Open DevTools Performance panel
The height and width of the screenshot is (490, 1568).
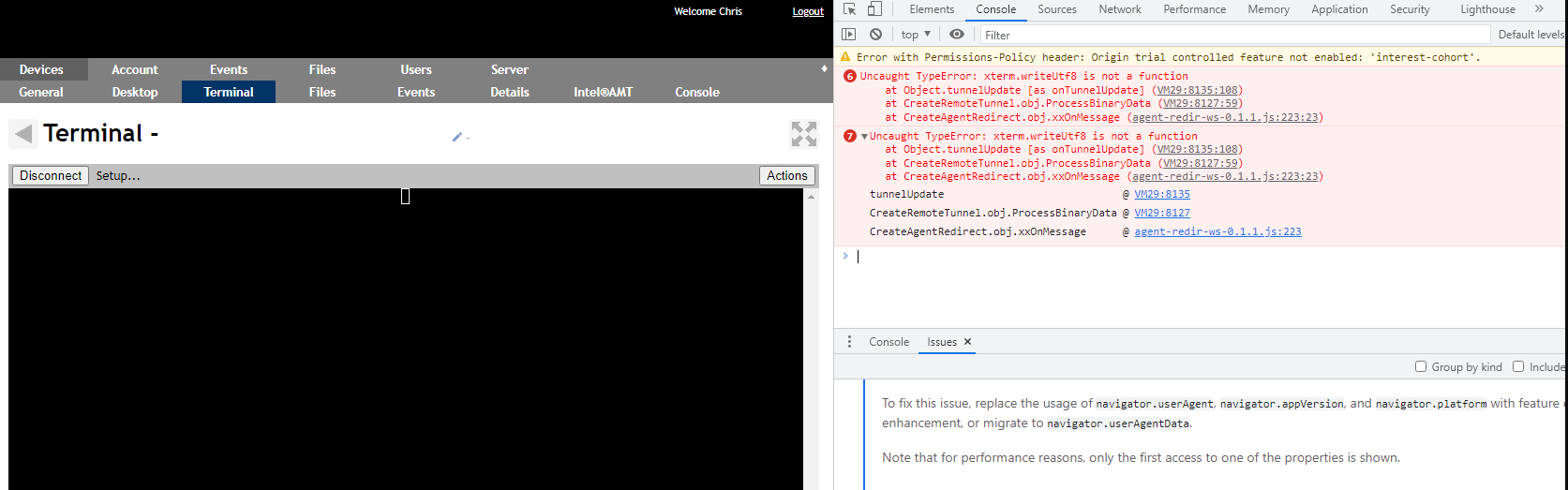pos(1195,9)
